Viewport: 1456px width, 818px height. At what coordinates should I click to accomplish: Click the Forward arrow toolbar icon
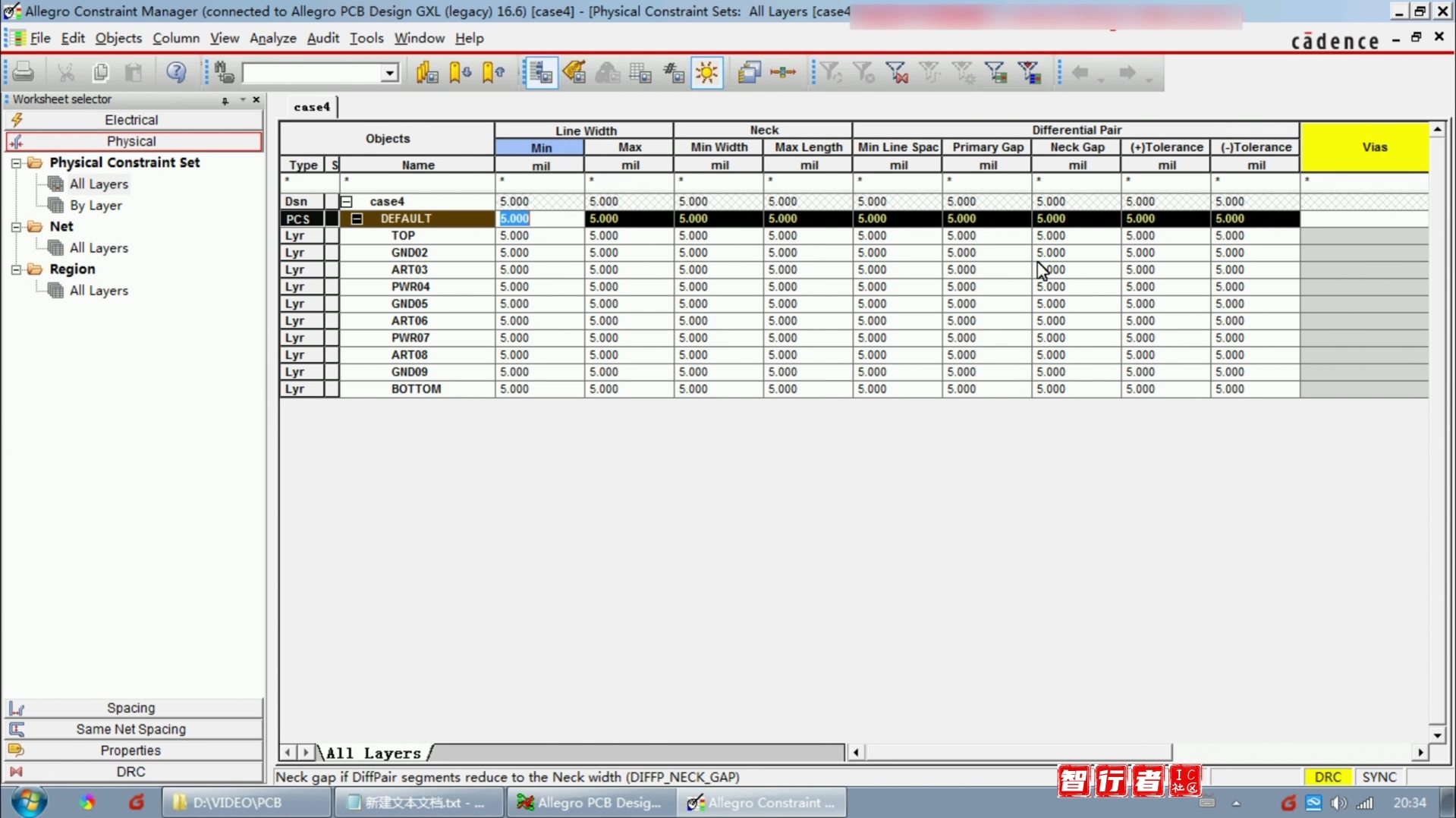(1127, 72)
